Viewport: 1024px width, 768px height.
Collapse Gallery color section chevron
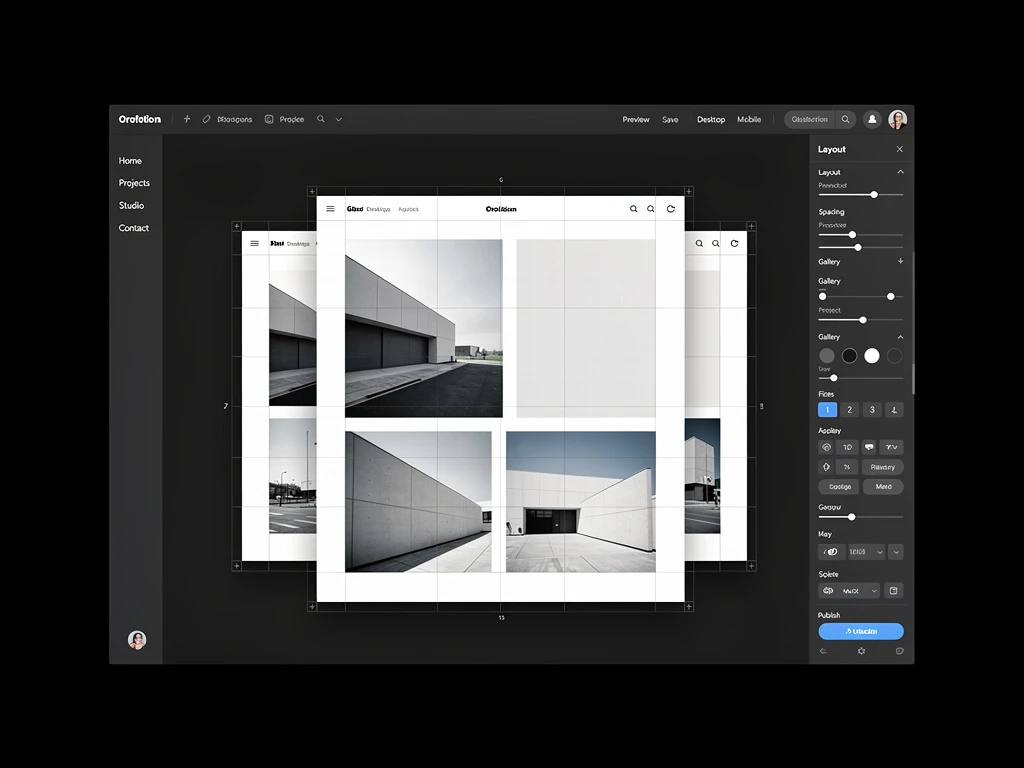pyautogui.click(x=901, y=337)
